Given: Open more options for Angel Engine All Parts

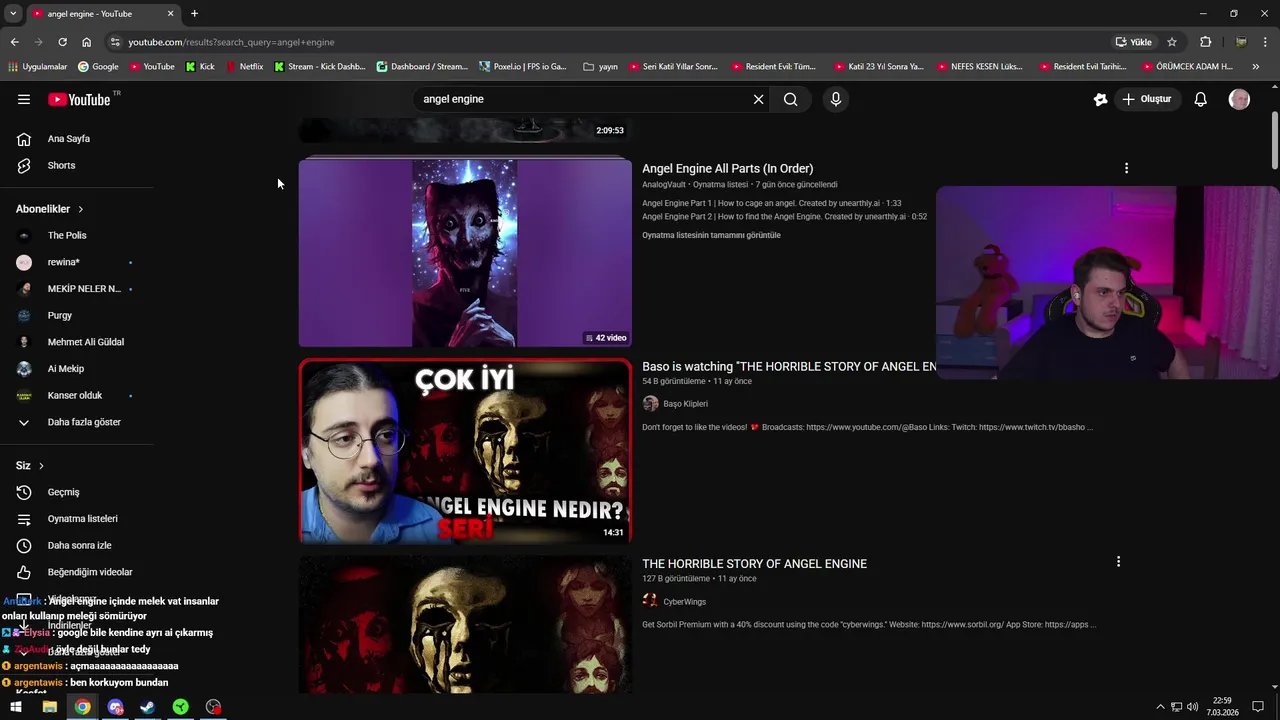Looking at the screenshot, I should click(x=1126, y=168).
